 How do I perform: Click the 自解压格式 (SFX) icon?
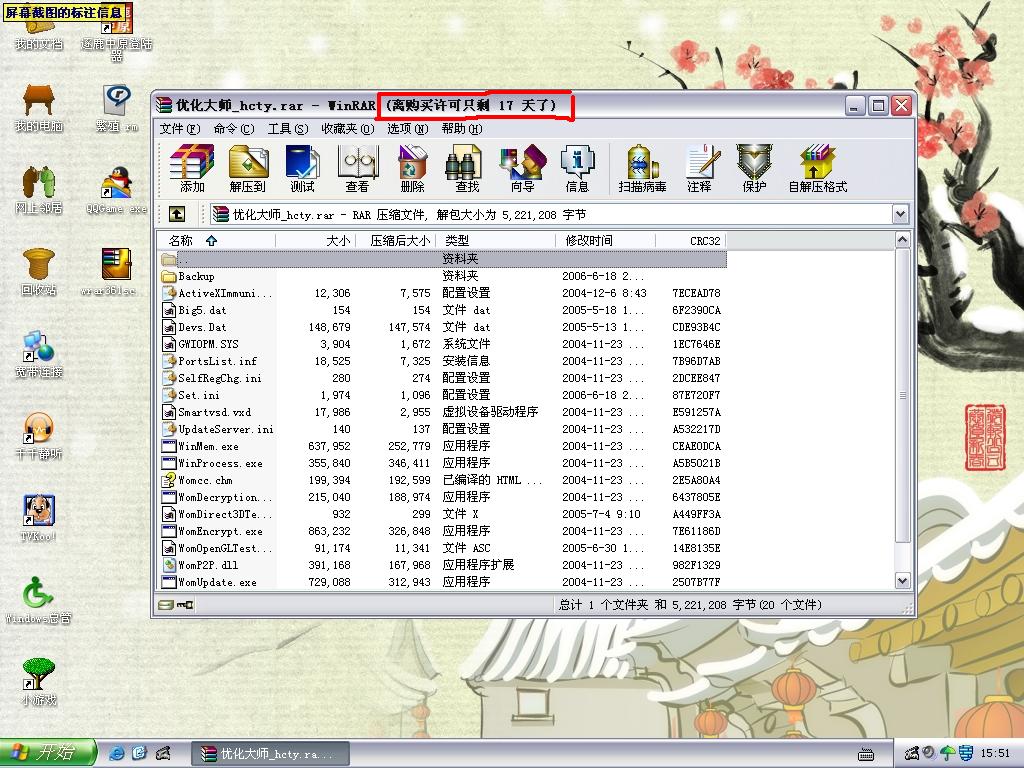(817, 168)
